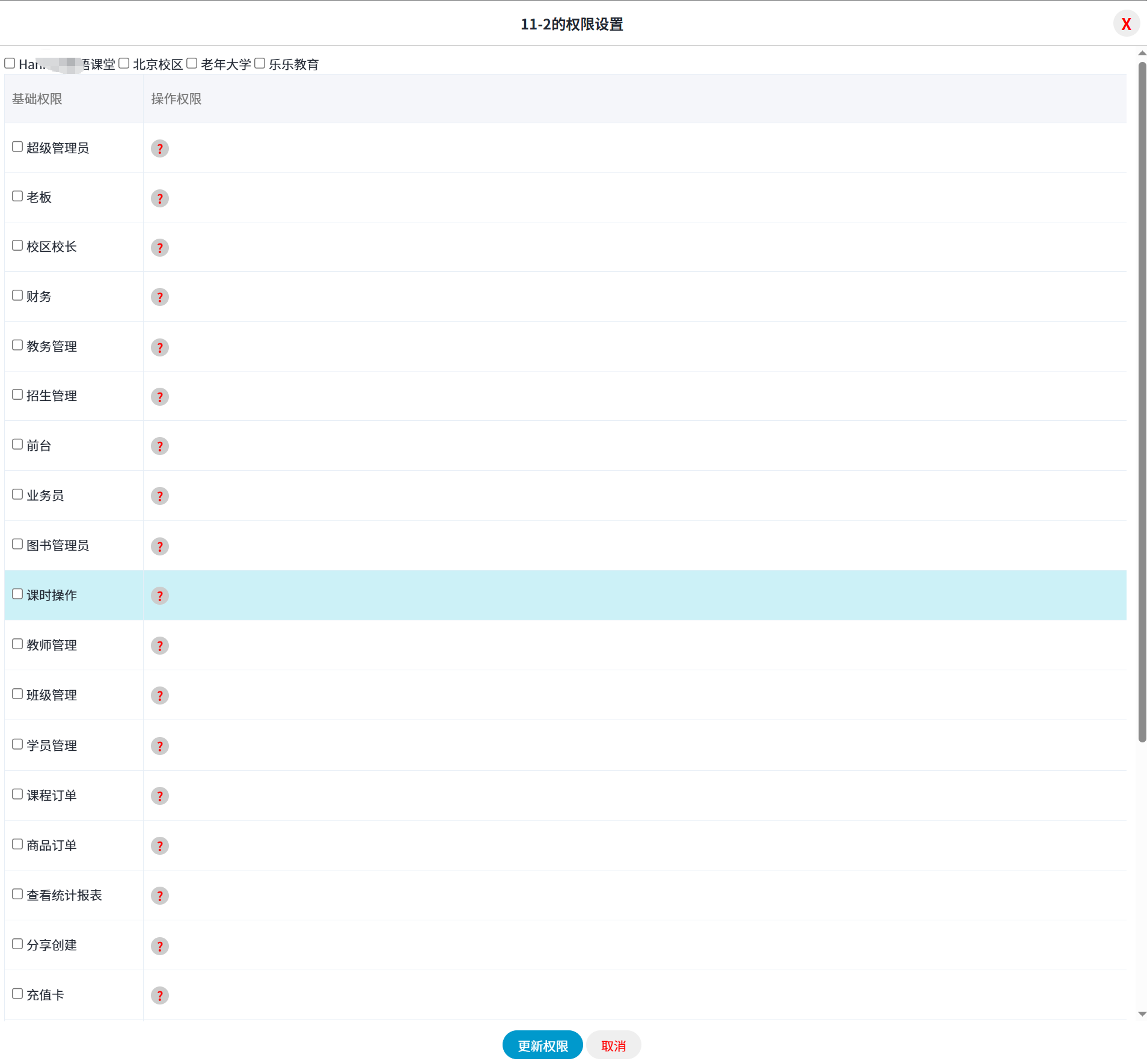Select the 北京校区 campus checkbox
The height and width of the screenshot is (1064, 1147).
coord(124,63)
